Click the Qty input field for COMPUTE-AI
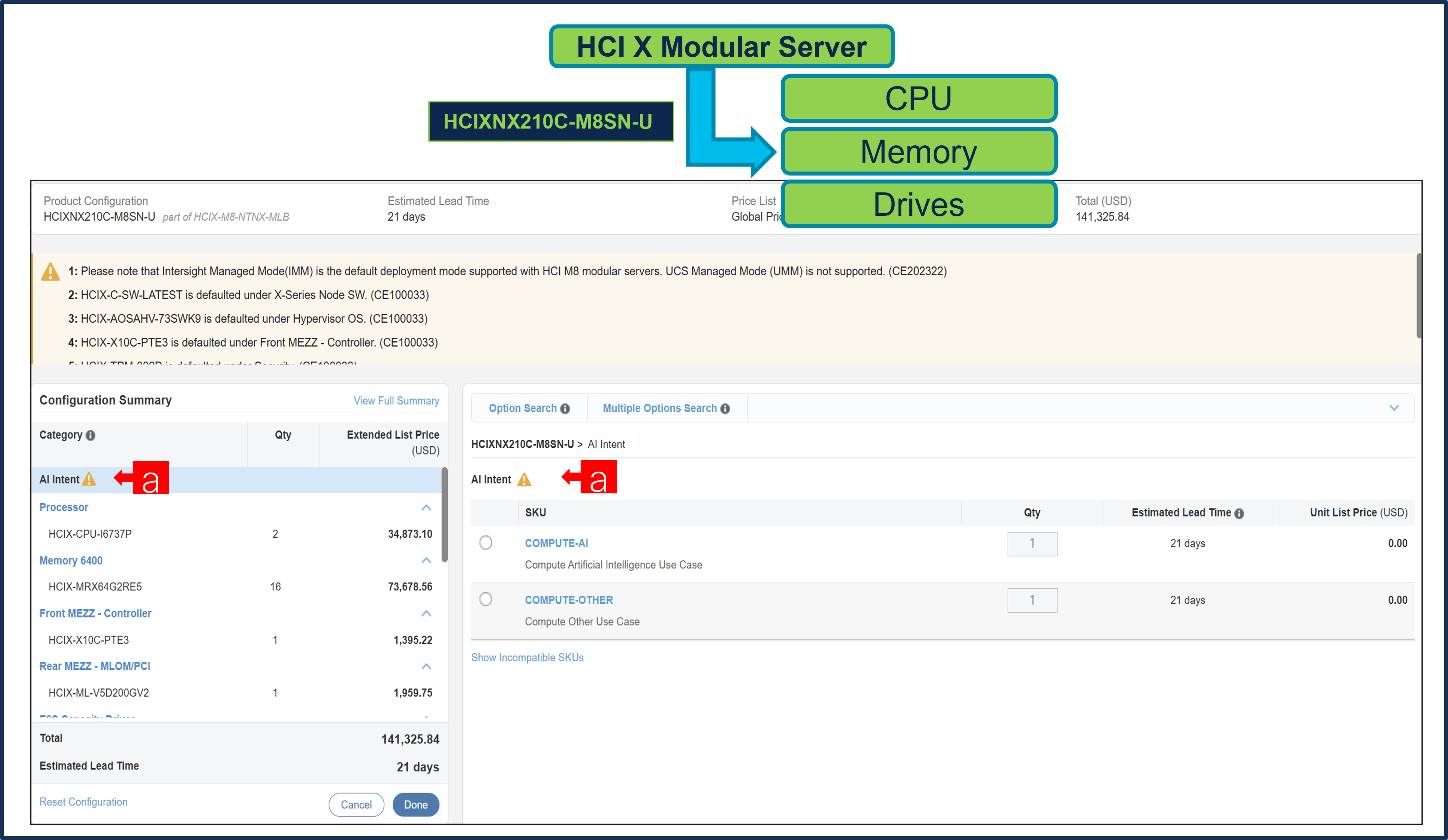The image size is (1448, 840). (1032, 543)
